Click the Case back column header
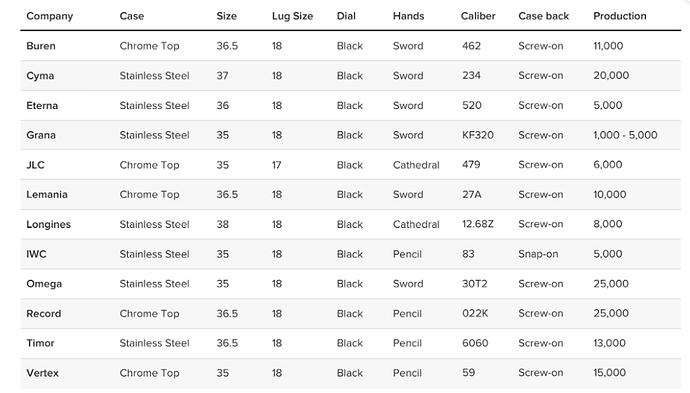Screen dimensions: 690x393 pos(543,16)
